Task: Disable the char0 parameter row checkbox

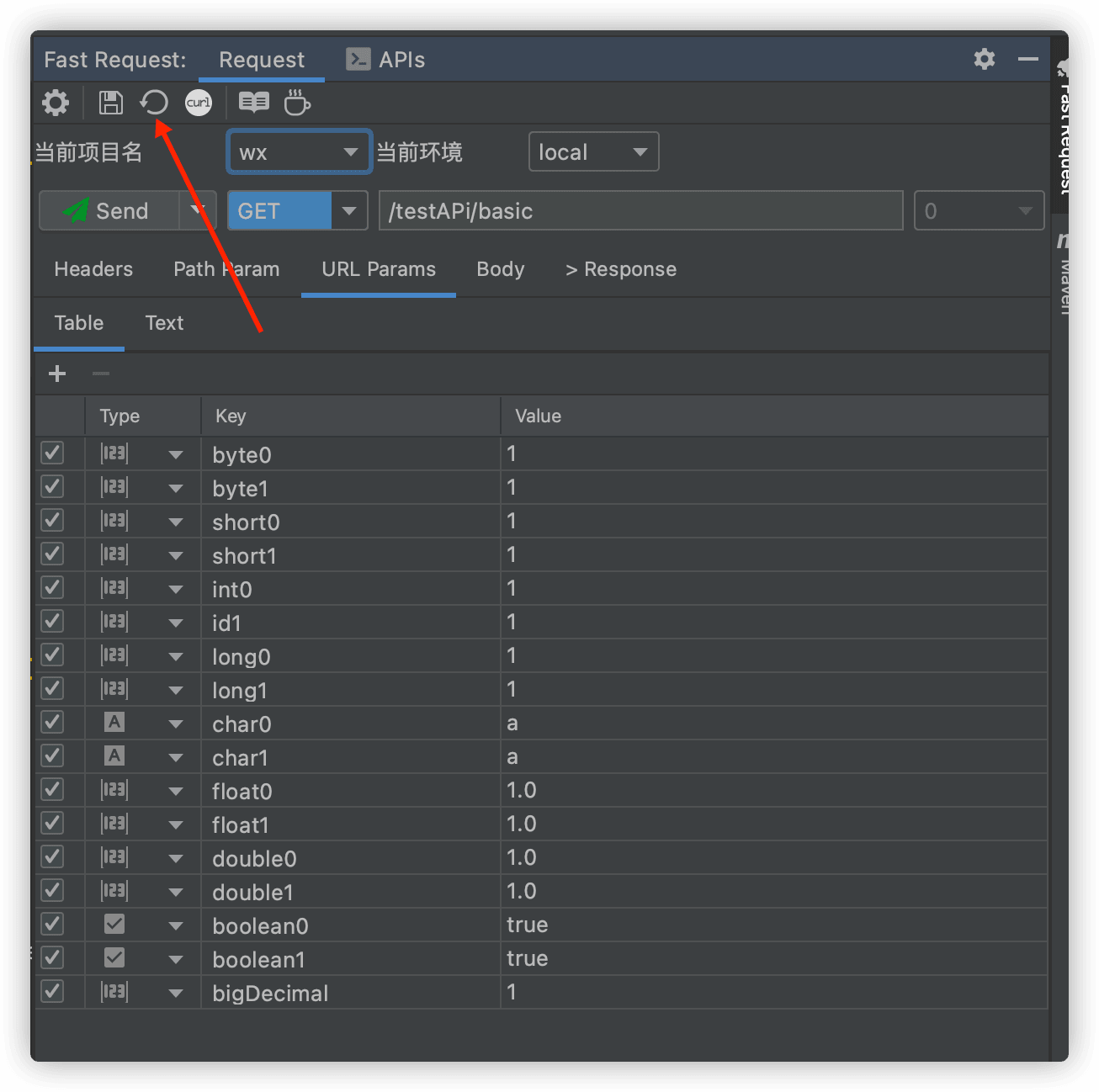Action: pos(52,723)
